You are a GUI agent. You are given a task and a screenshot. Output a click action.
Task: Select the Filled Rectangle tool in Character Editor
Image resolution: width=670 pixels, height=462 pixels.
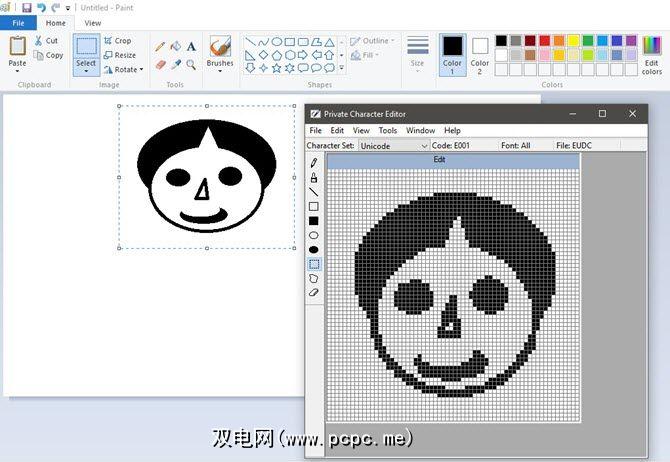(314, 221)
